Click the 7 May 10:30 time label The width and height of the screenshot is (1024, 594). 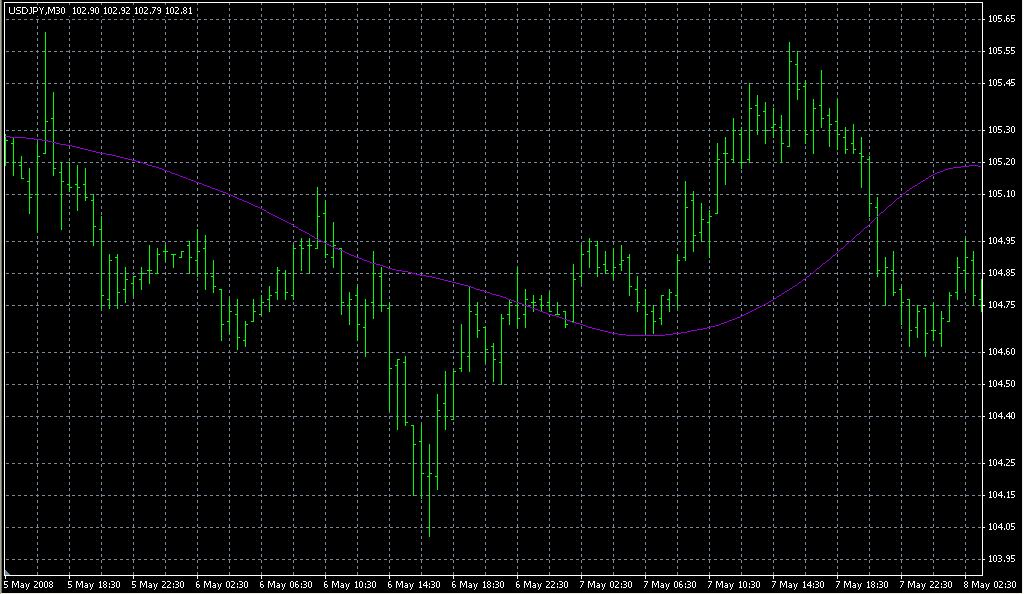tap(733, 585)
